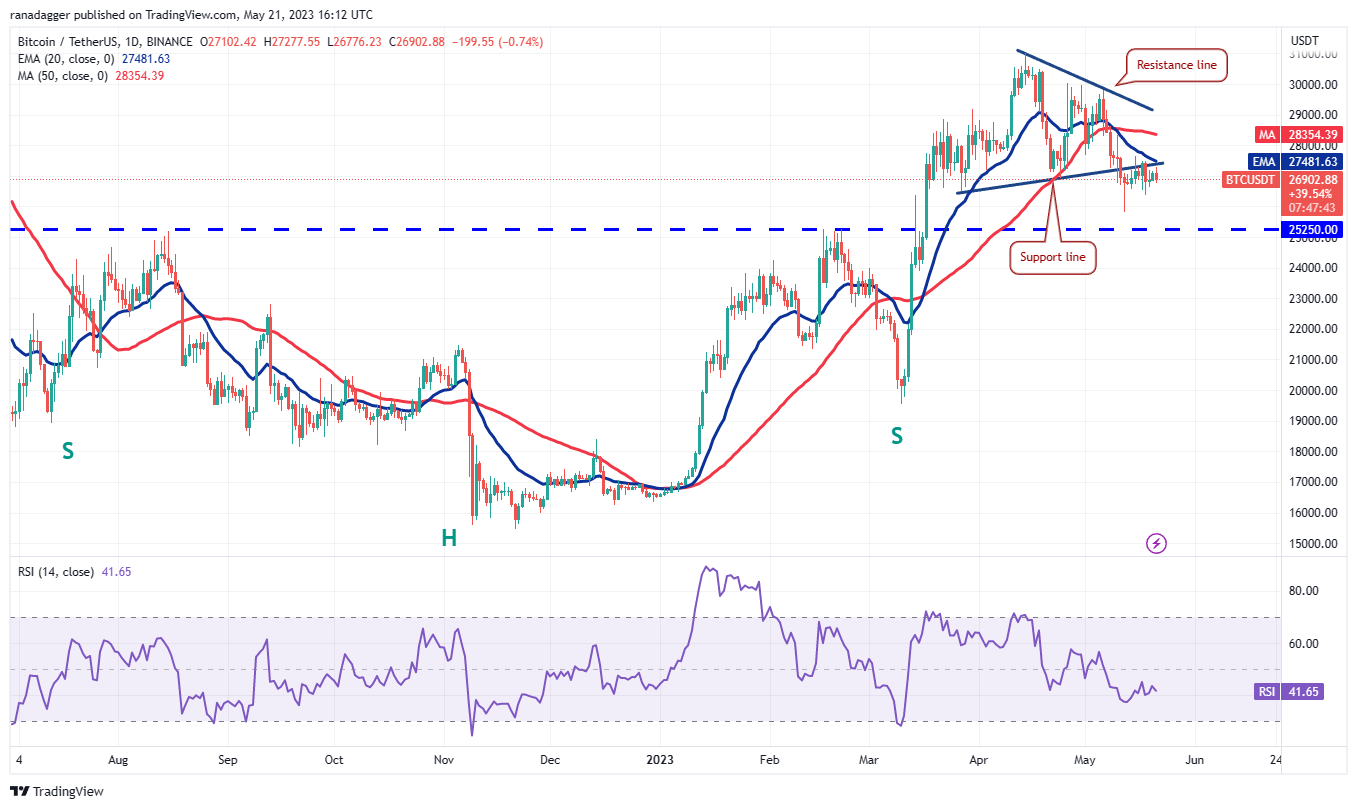Image resolution: width=1357 pixels, height=809 pixels.
Task: Click the 2023 label on the time axis
Action: click(659, 760)
